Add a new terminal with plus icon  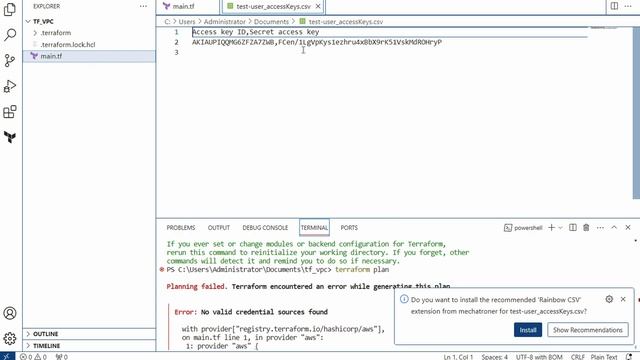[551, 227]
